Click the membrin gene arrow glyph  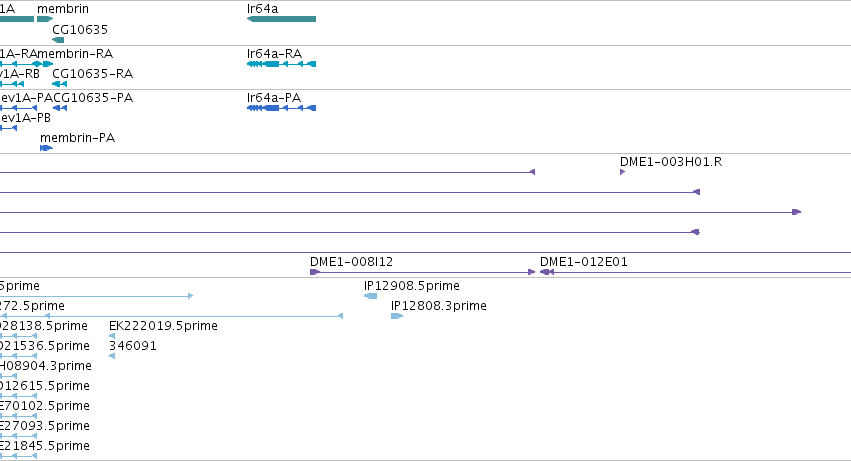pyautogui.click(x=45, y=19)
